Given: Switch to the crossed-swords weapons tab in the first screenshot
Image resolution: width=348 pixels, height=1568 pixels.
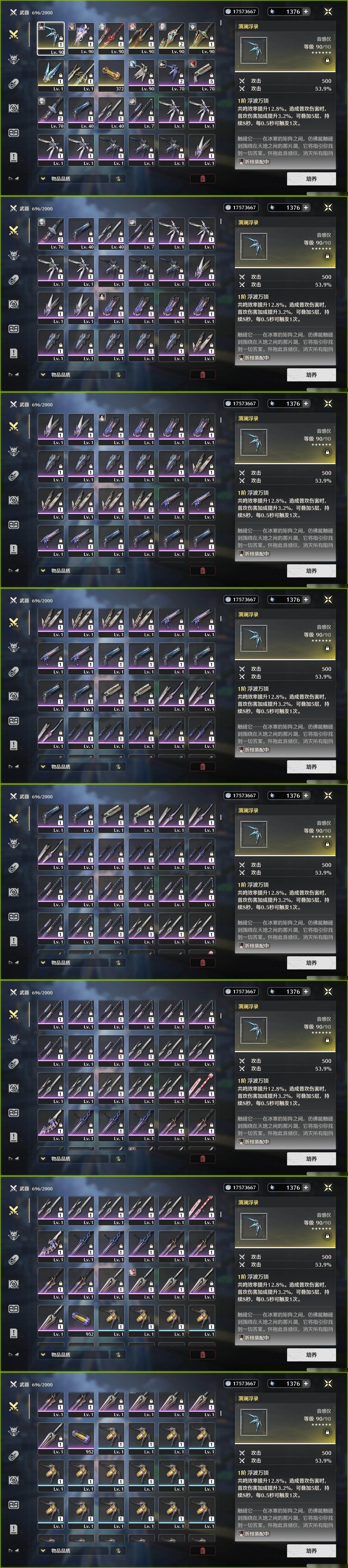Looking at the screenshot, I should (13, 34).
